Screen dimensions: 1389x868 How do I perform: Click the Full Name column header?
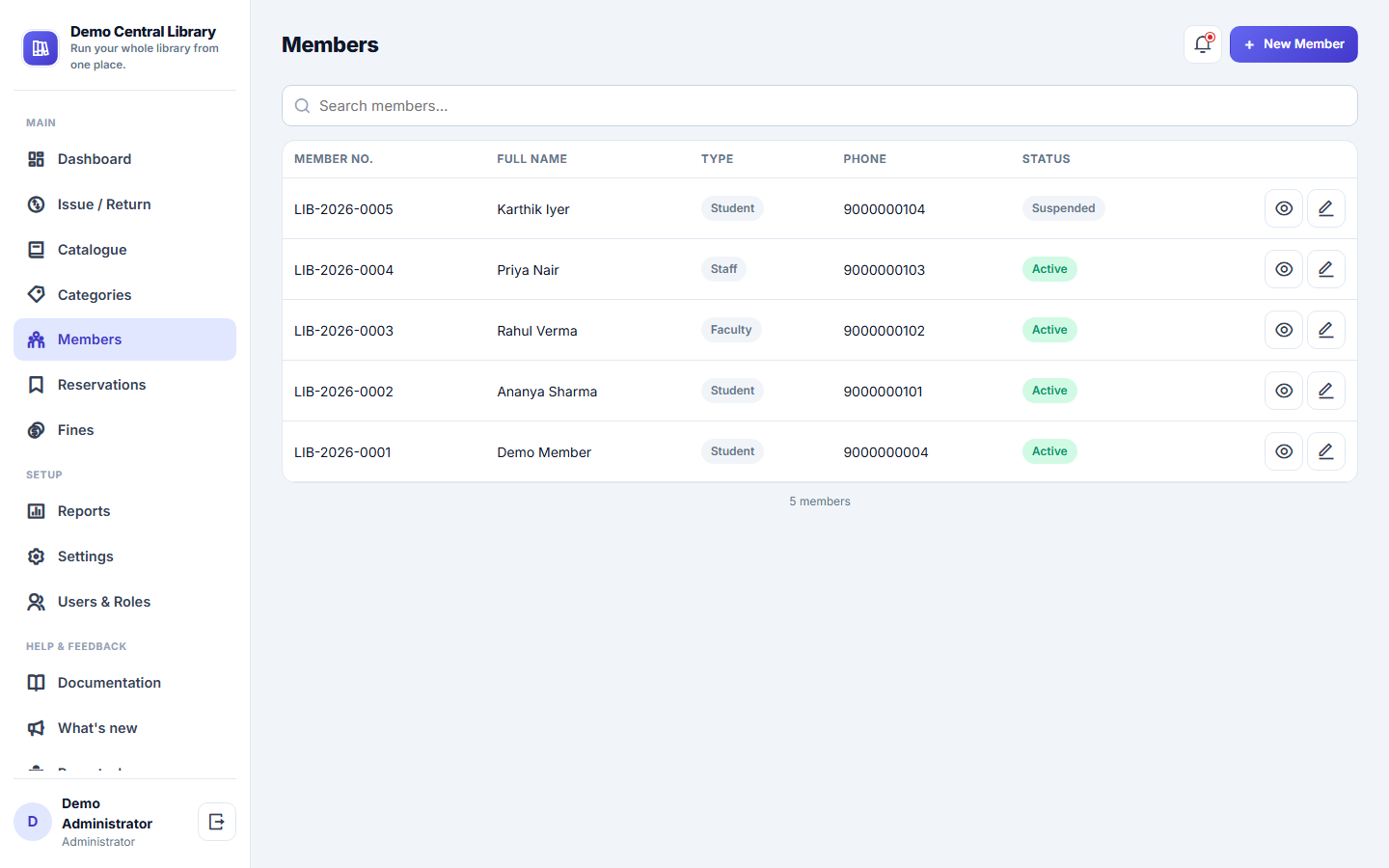532,159
